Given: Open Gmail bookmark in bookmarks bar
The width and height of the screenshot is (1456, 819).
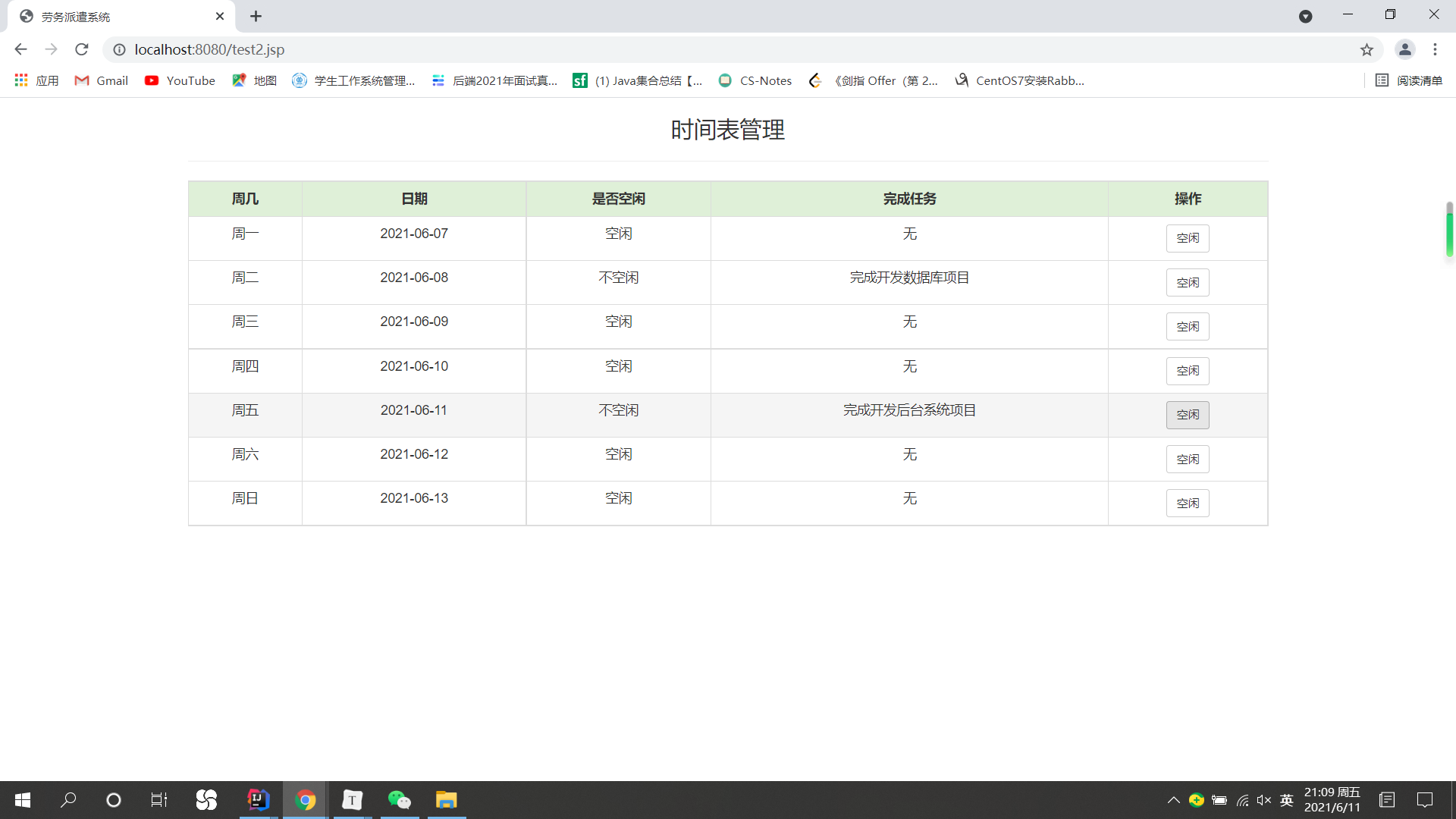Looking at the screenshot, I should pyautogui.click(x=102, y=80).
